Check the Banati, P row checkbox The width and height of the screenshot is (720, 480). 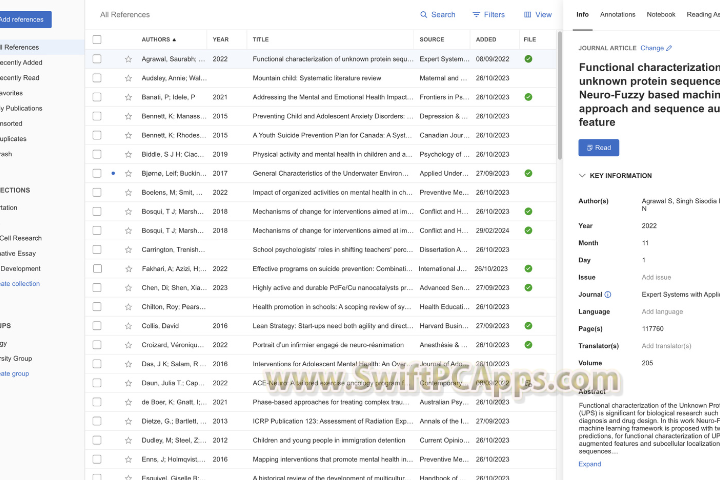pos(97,97)
